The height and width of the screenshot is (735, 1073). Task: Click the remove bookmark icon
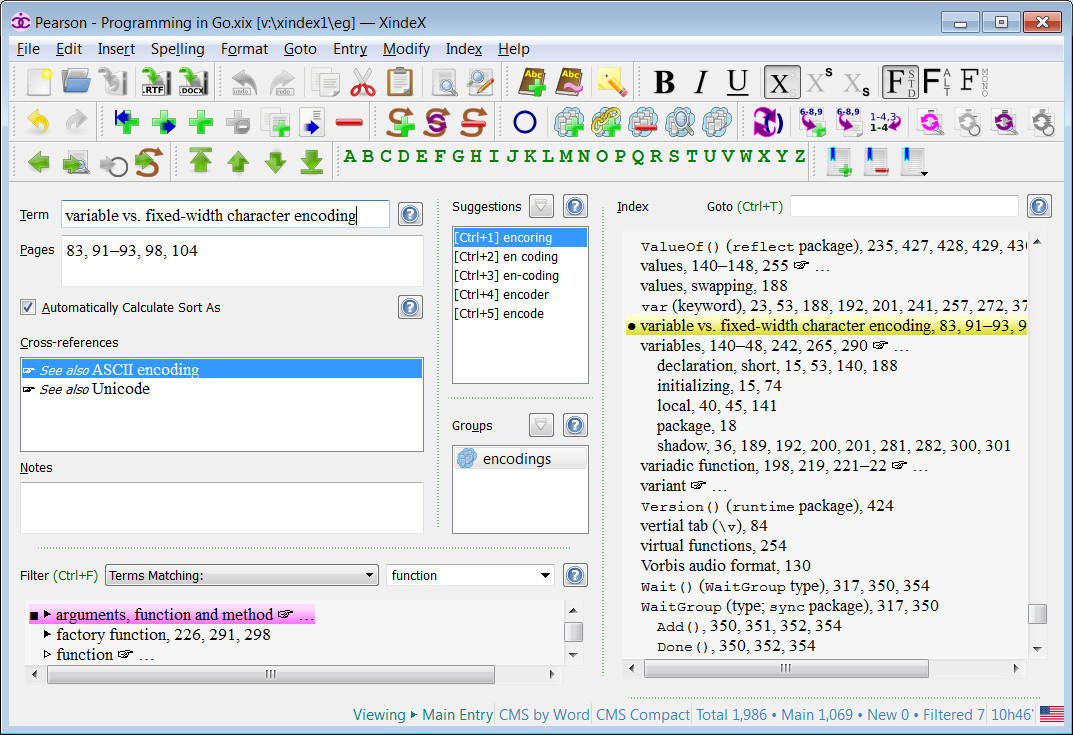click(876, 162)
